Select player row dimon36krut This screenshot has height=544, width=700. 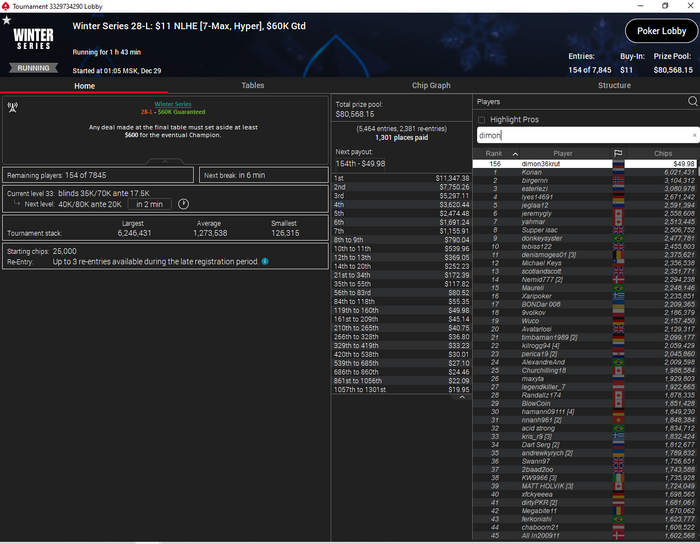[x=584, y=164]
